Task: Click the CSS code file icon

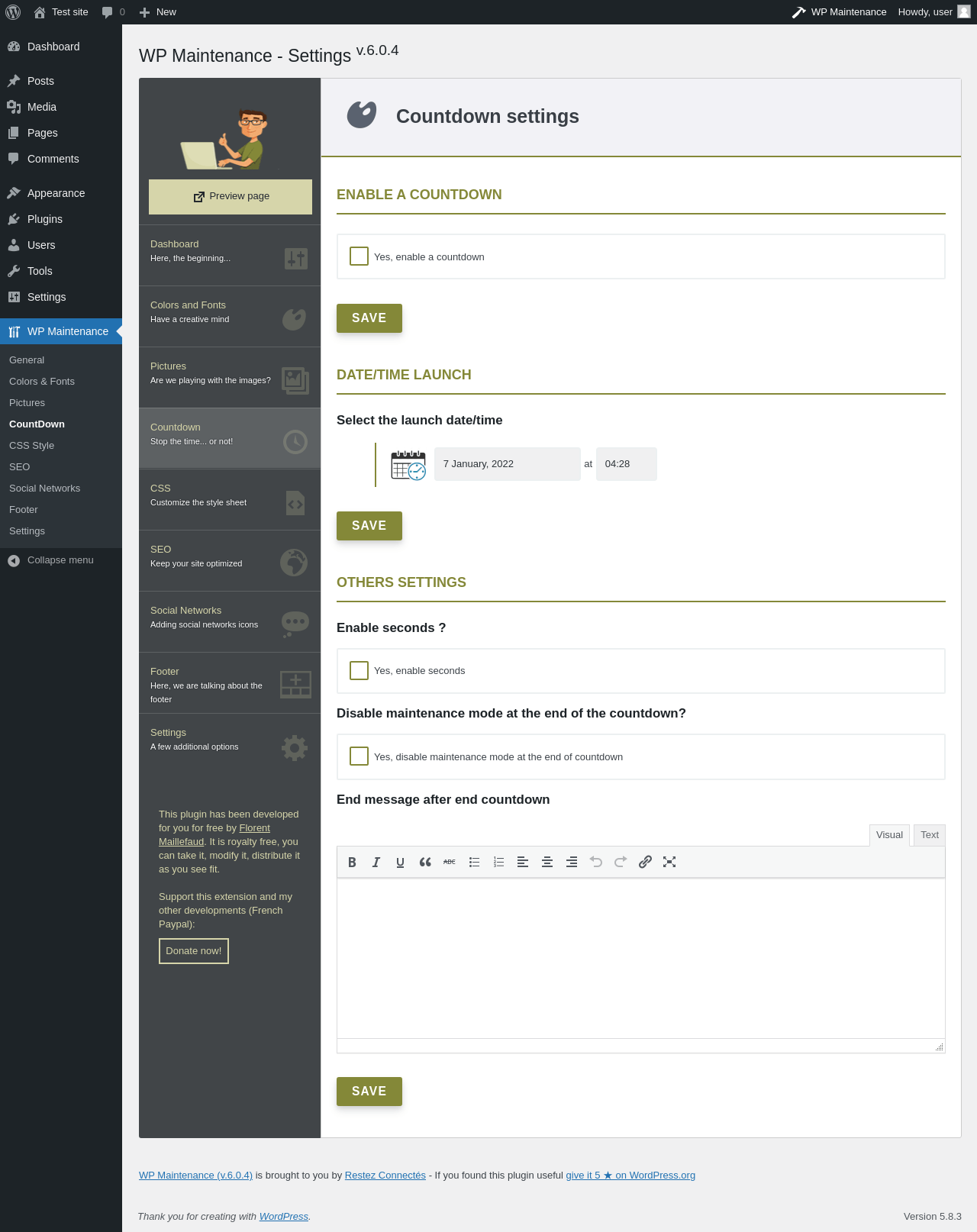Action: pos(295,503)
